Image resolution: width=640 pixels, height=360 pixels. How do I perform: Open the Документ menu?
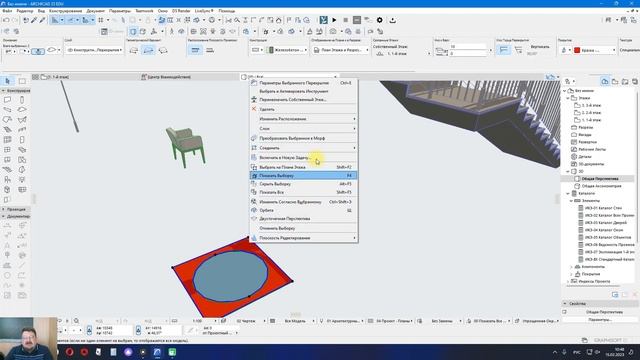(96, 11)
